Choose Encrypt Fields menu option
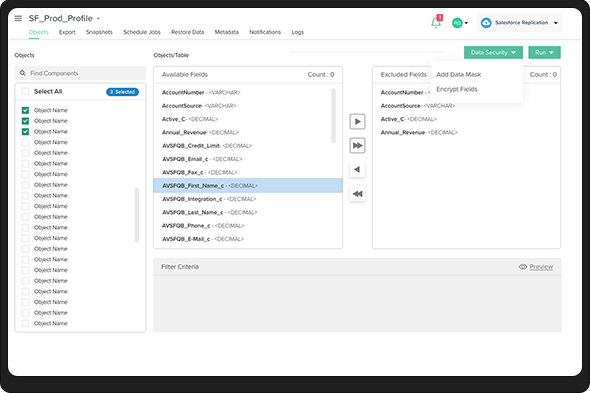Viewport: 590px width, 393px height. pos(456,89)
